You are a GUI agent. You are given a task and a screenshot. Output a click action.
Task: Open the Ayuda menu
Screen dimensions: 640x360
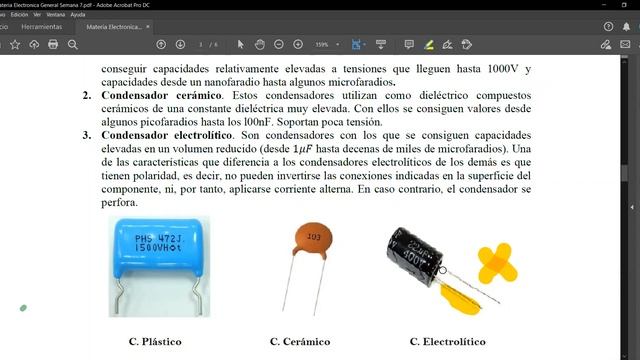(78, 15)
